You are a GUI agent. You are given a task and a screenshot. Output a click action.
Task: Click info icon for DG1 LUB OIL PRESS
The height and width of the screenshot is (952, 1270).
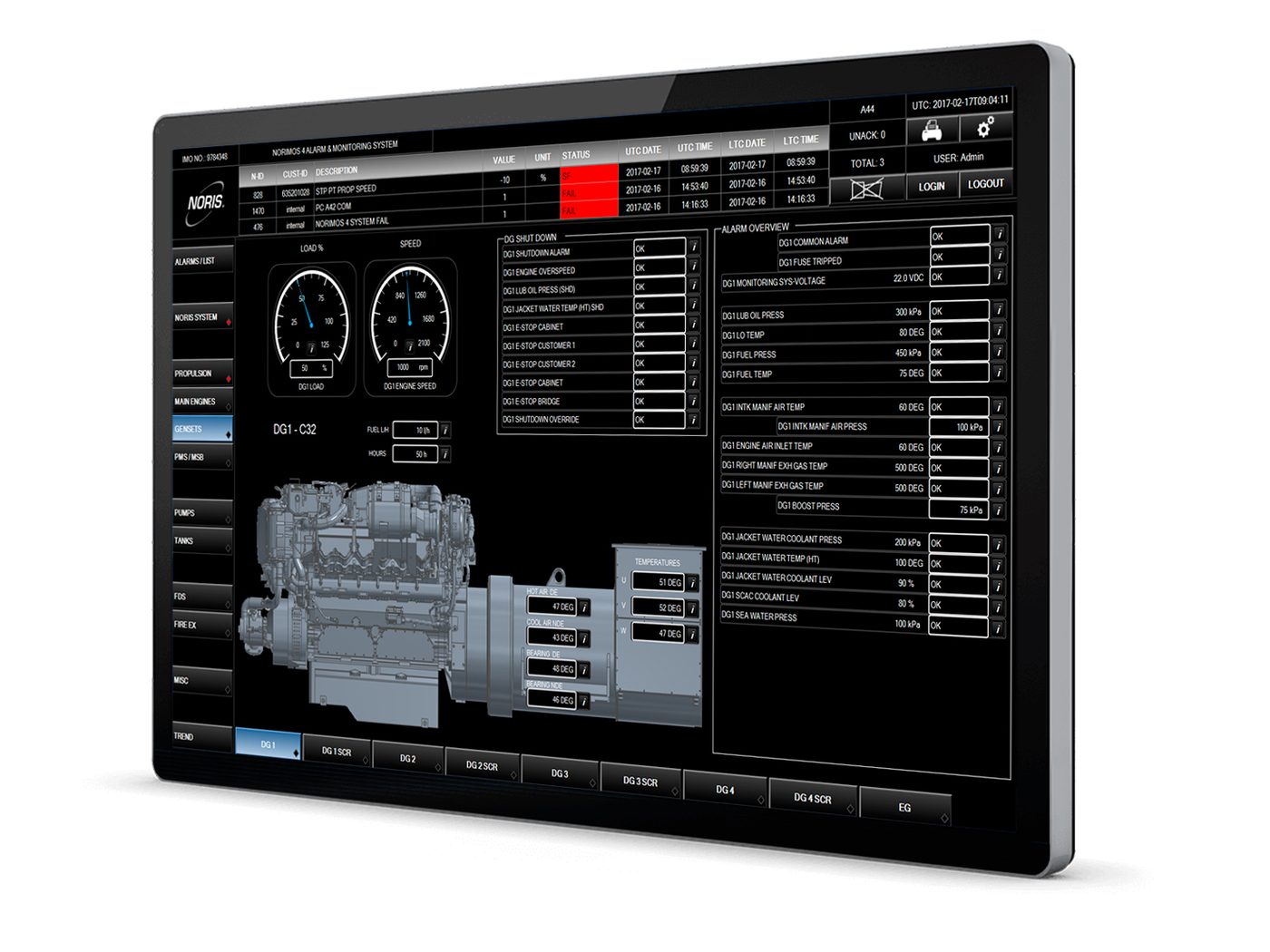pyautogui.click(x=999, y=309)
